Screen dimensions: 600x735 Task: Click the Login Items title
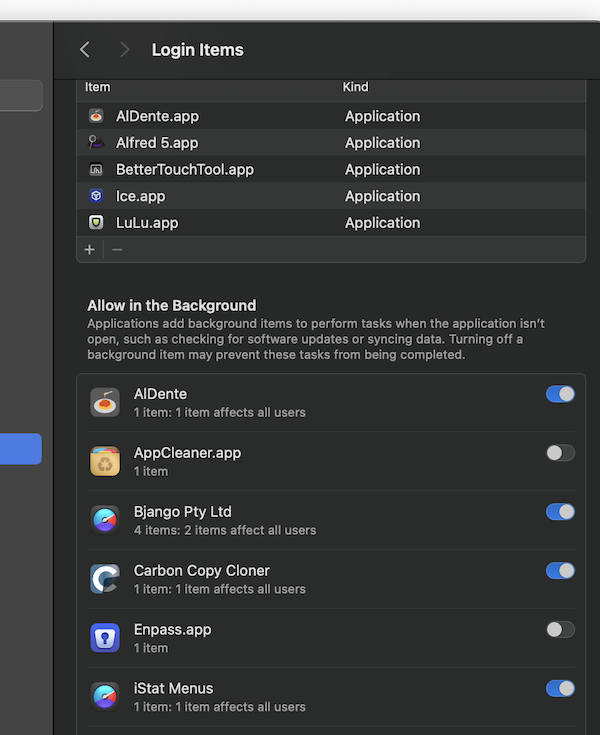[198, 50]
